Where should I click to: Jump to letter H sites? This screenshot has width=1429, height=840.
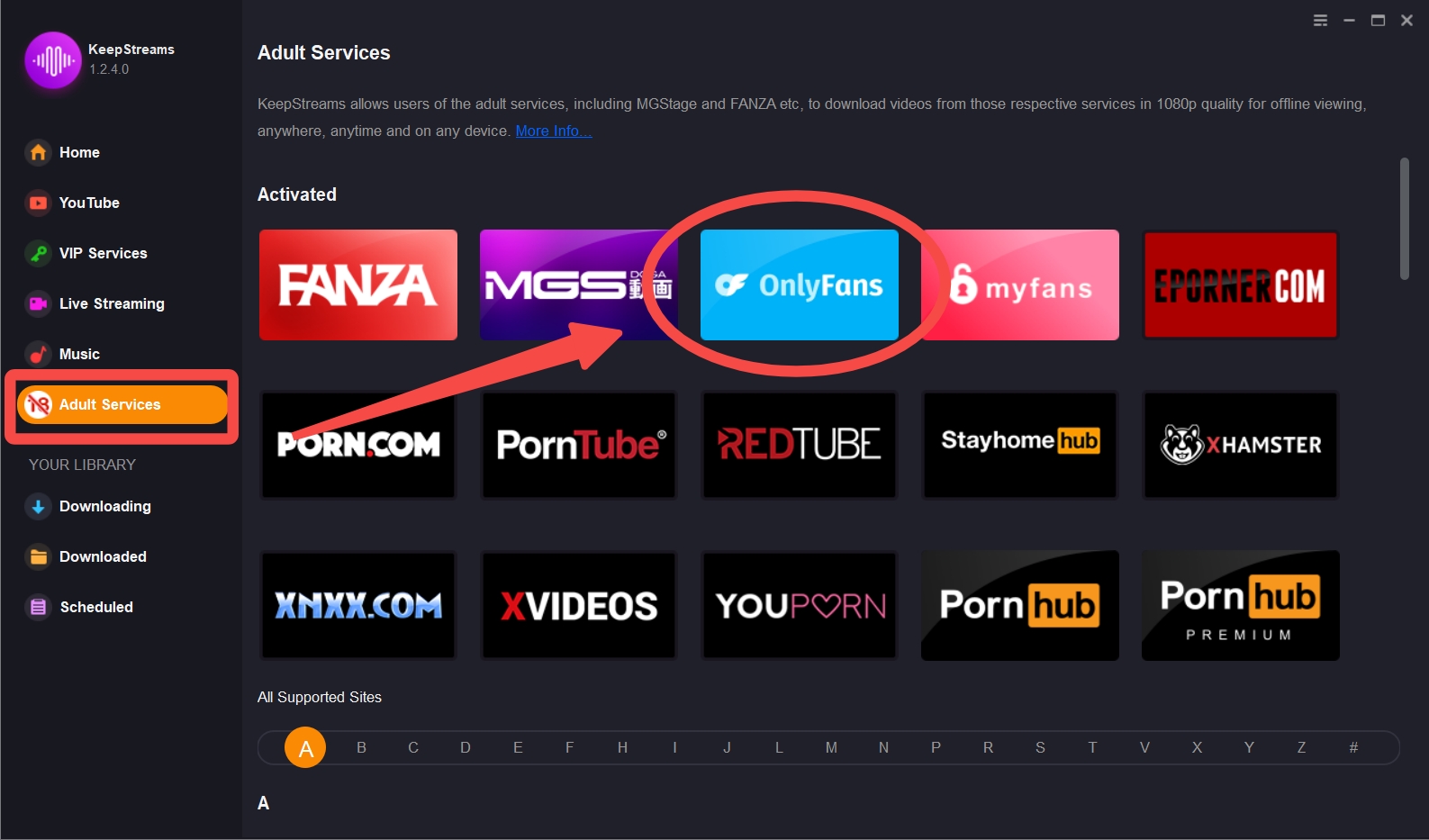(x=622, y=747)
